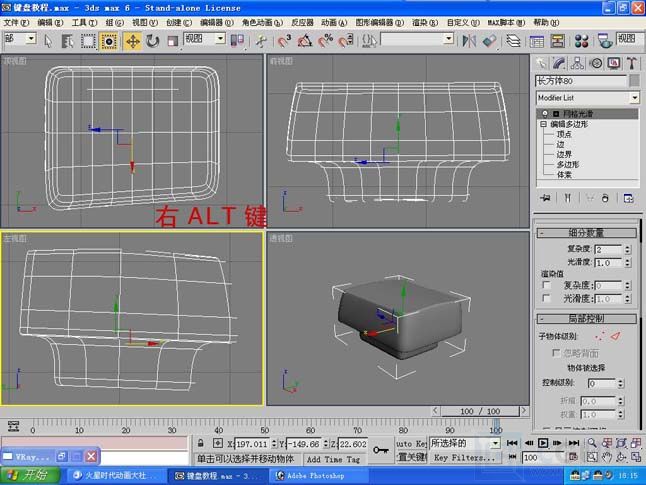Image resolution: width=646 pixels, height=485 pixels.
Task: Enable the render 复杂度 checkbox
Action: coord(546,285)
